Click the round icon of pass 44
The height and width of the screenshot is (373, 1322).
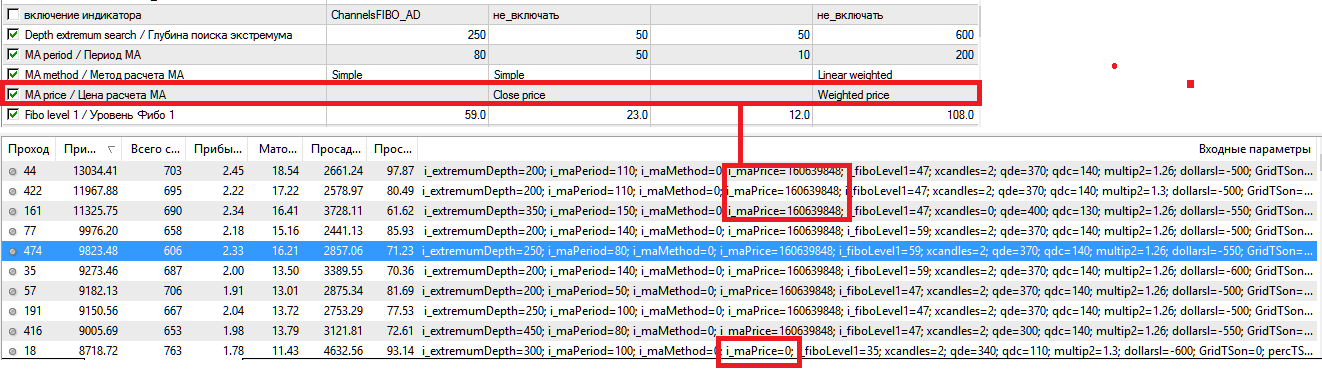(12, 172)
